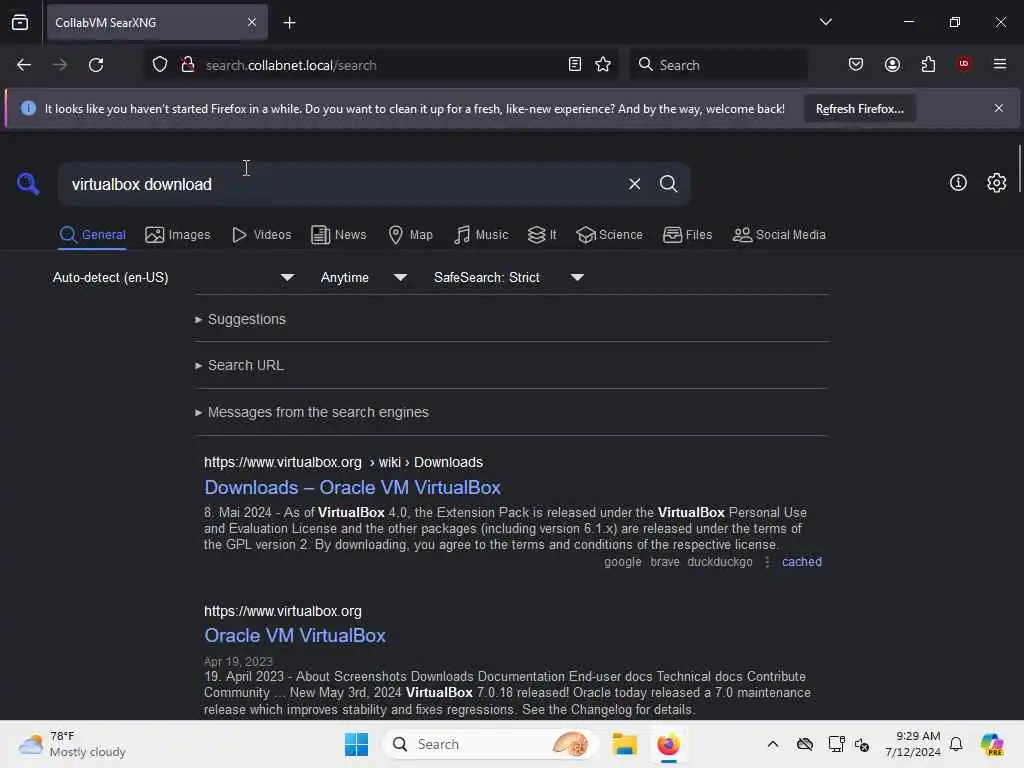1024x768 pixels.
Task: Open the Extensions puzzle icon
Action: coord(928,65)
